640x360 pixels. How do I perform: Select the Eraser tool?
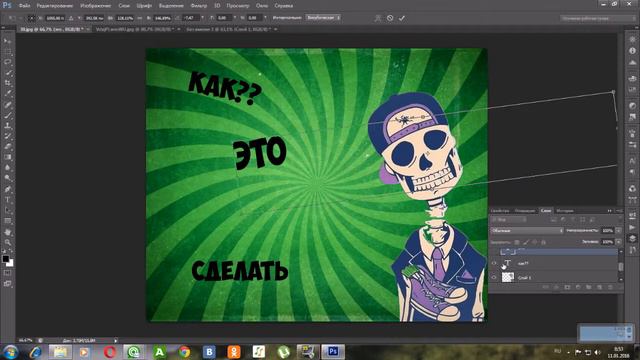pyautogui.click(x=7, y=147)
